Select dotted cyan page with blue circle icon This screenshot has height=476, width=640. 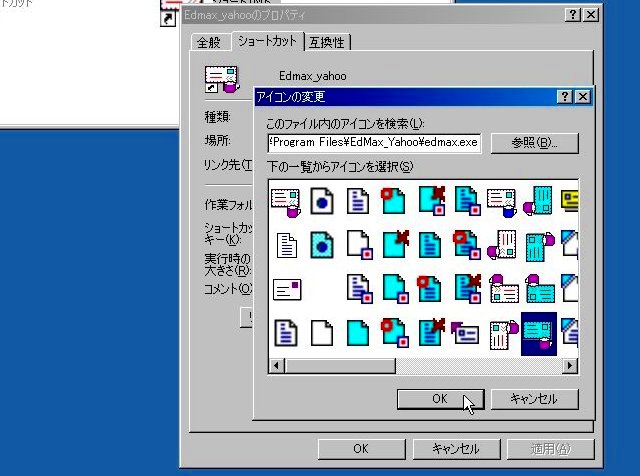coord(322,245)
